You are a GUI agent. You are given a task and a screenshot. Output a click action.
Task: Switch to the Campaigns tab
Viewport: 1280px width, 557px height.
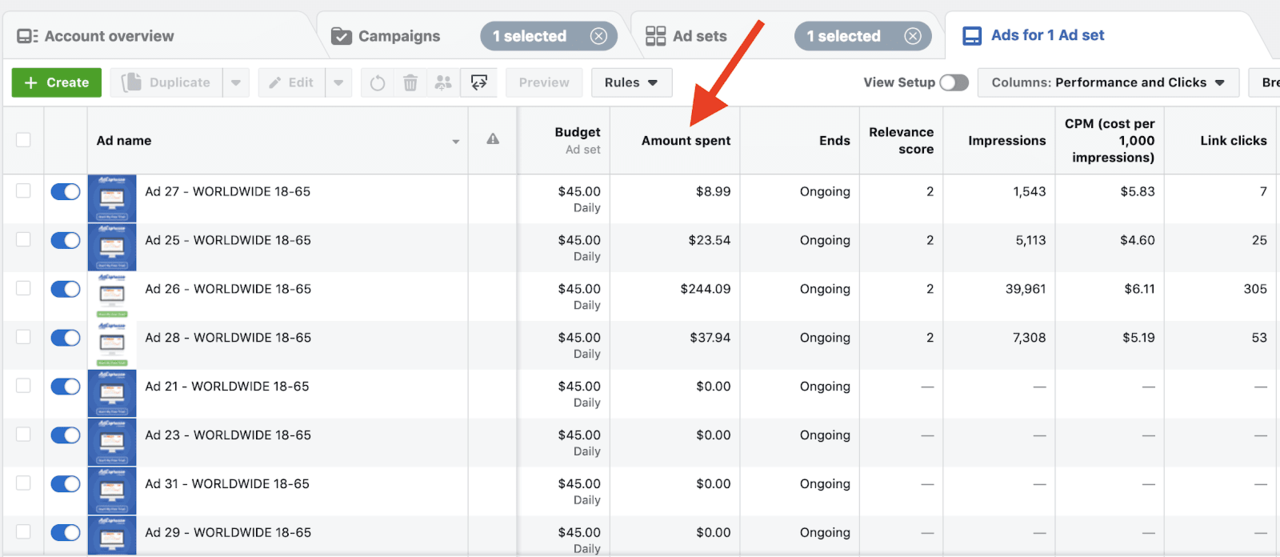click(x=398, y=36)
